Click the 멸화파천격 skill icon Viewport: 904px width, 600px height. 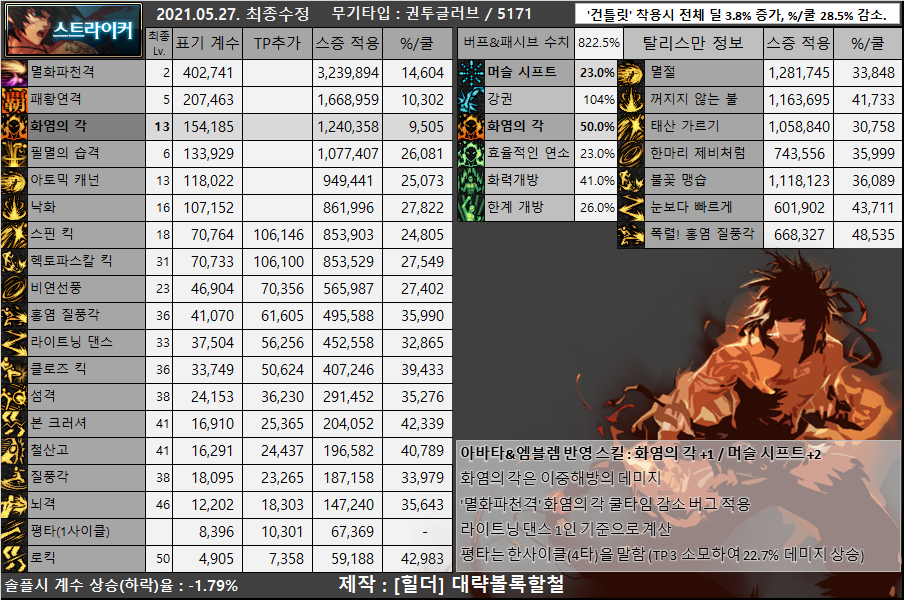pos(14,73)
